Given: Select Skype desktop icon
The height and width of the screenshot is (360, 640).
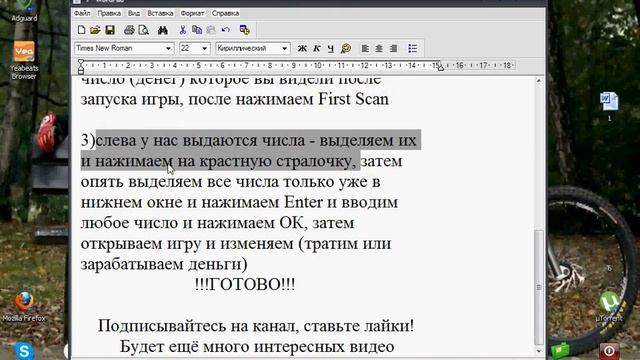Looking at the screenshot, I should tap(24, 351).
